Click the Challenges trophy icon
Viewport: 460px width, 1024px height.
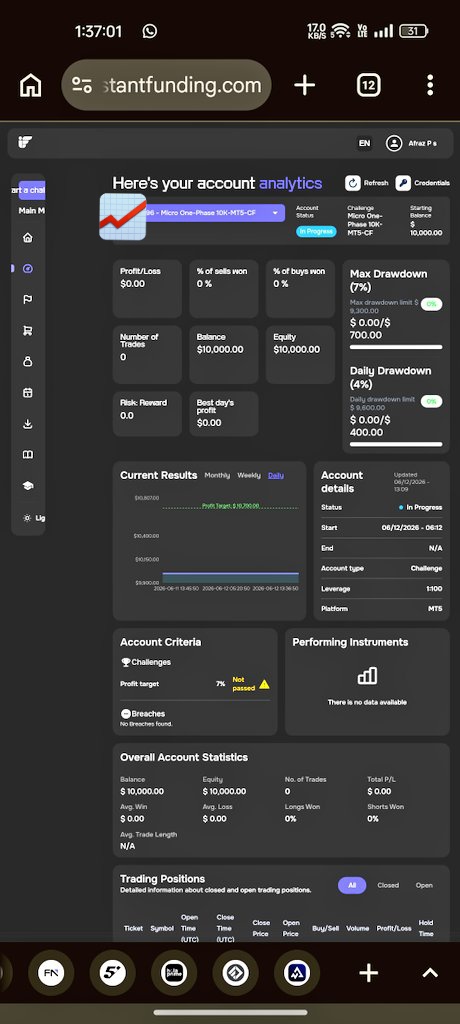125,662
